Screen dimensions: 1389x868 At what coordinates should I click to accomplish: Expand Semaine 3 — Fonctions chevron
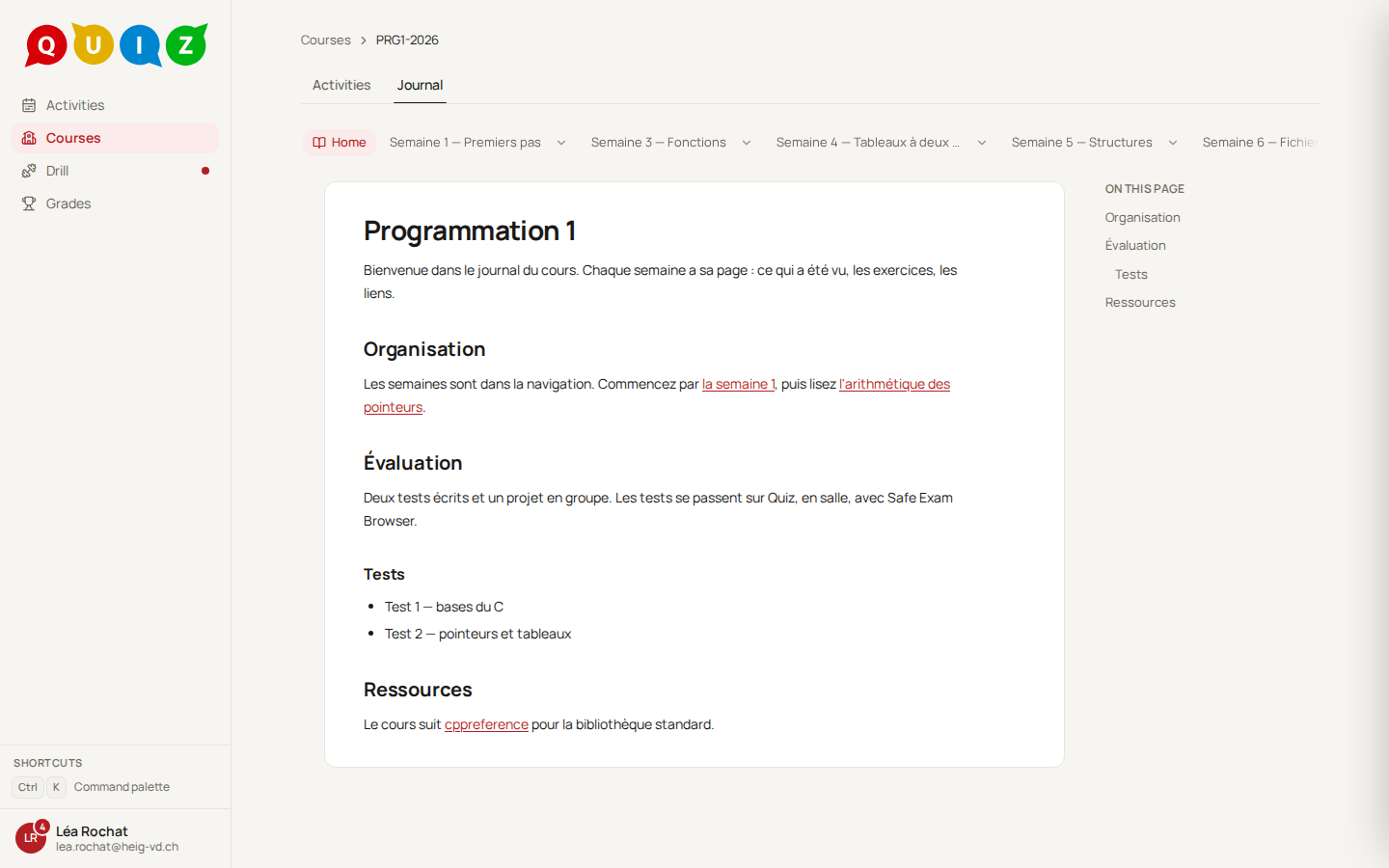(747, 143)
